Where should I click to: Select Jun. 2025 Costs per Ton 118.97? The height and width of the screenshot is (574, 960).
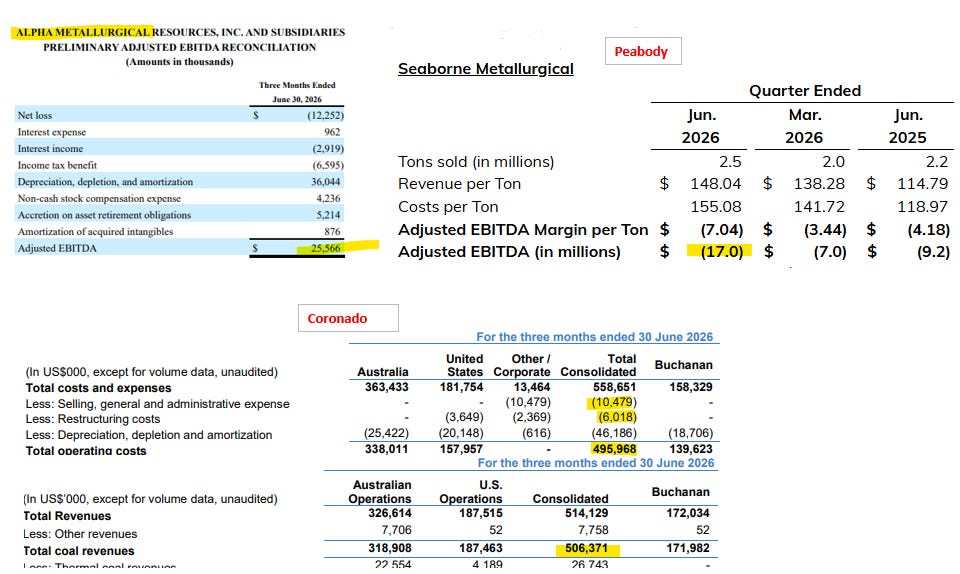[x=923, y=207]
